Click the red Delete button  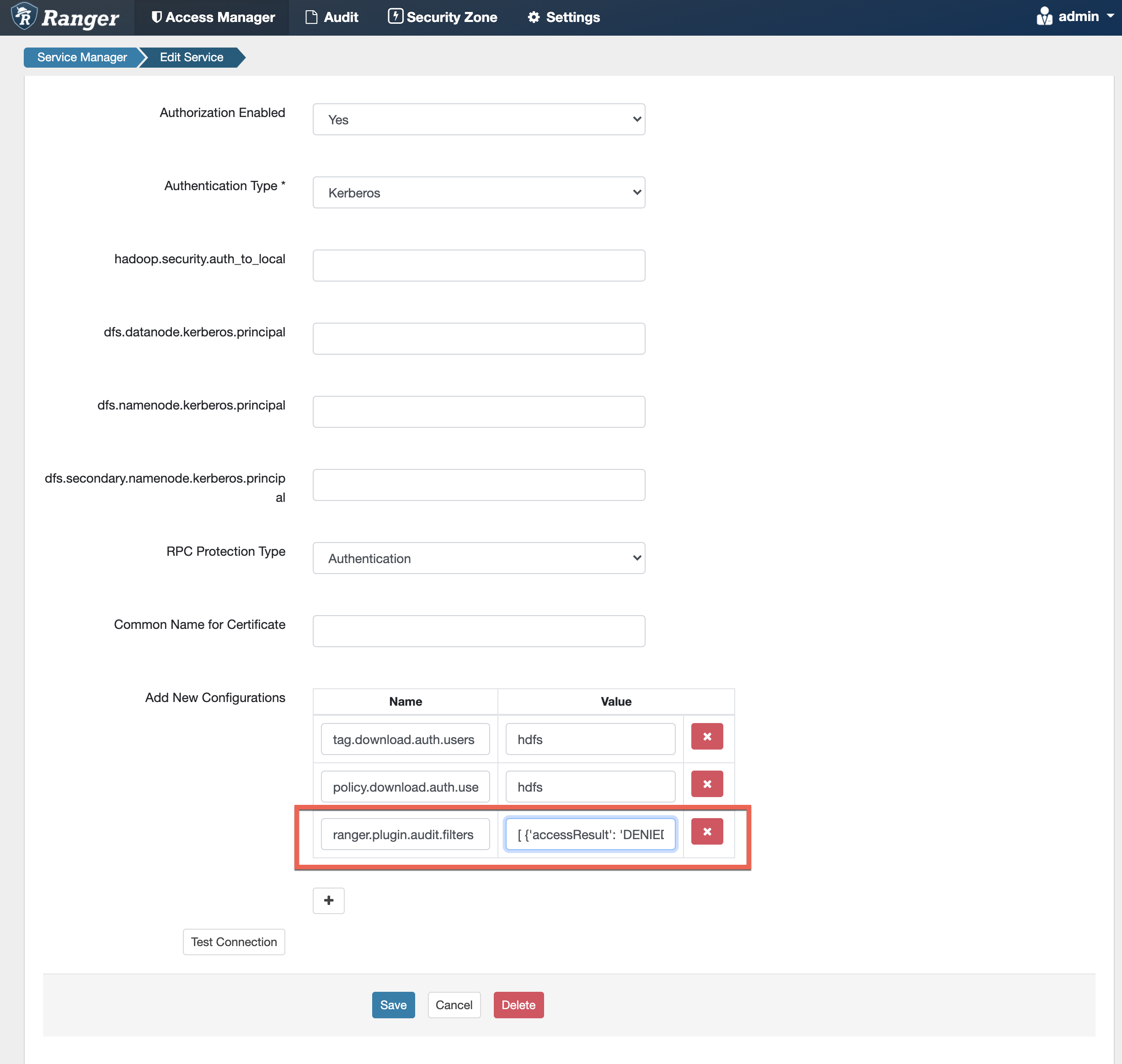(518, 1005)
